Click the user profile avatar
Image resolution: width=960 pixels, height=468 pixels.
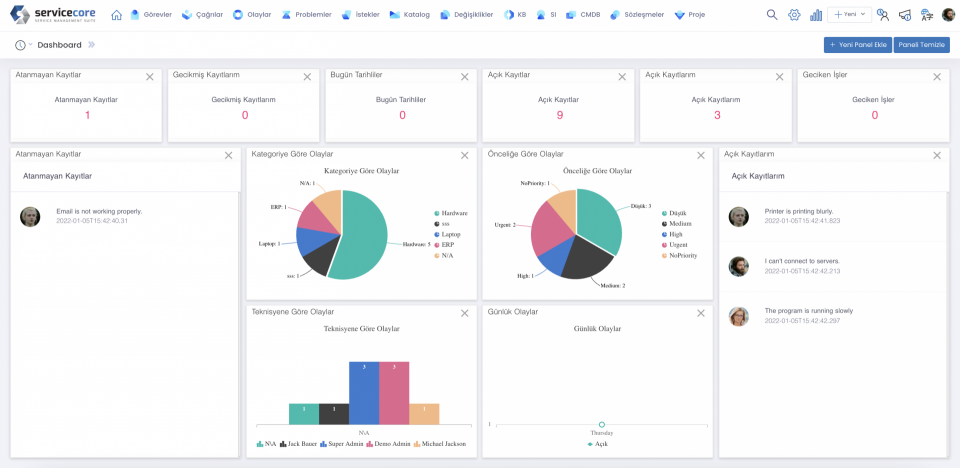click(x=948, y=15)
